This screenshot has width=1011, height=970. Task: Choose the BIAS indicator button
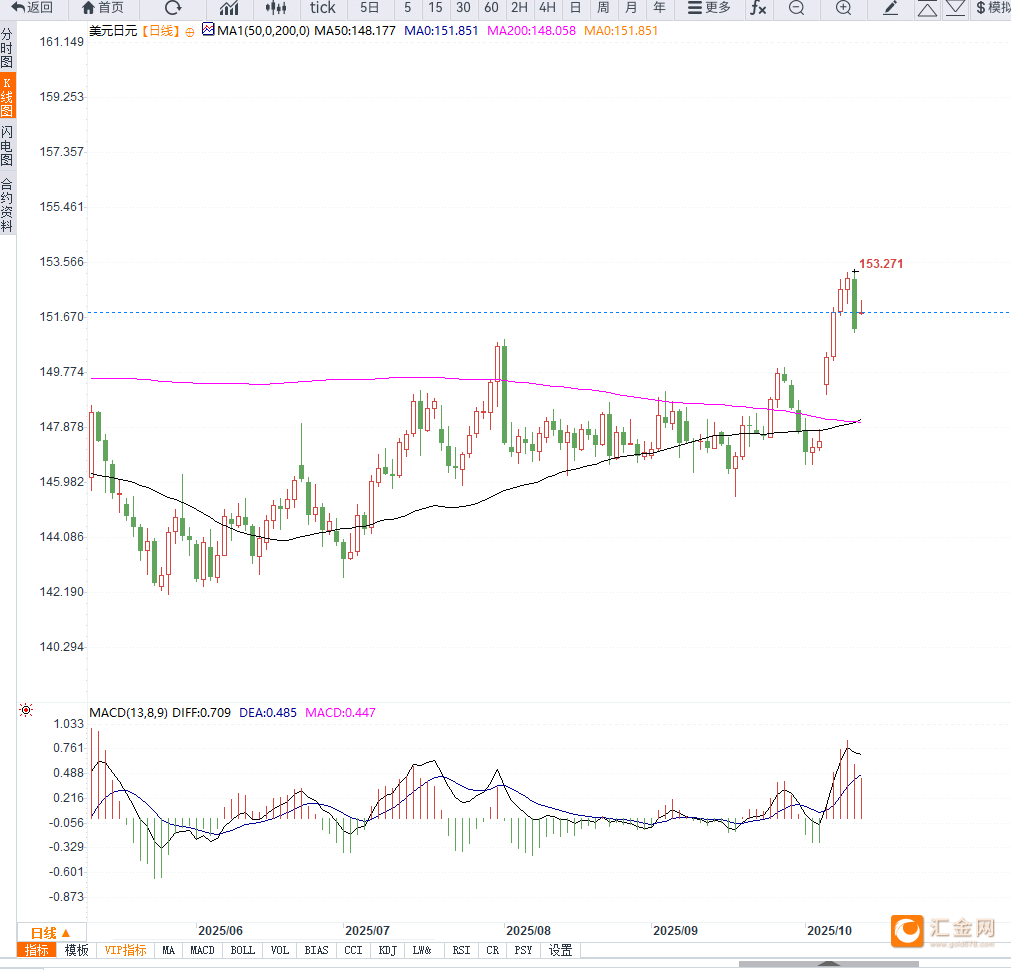coord(316,950)
